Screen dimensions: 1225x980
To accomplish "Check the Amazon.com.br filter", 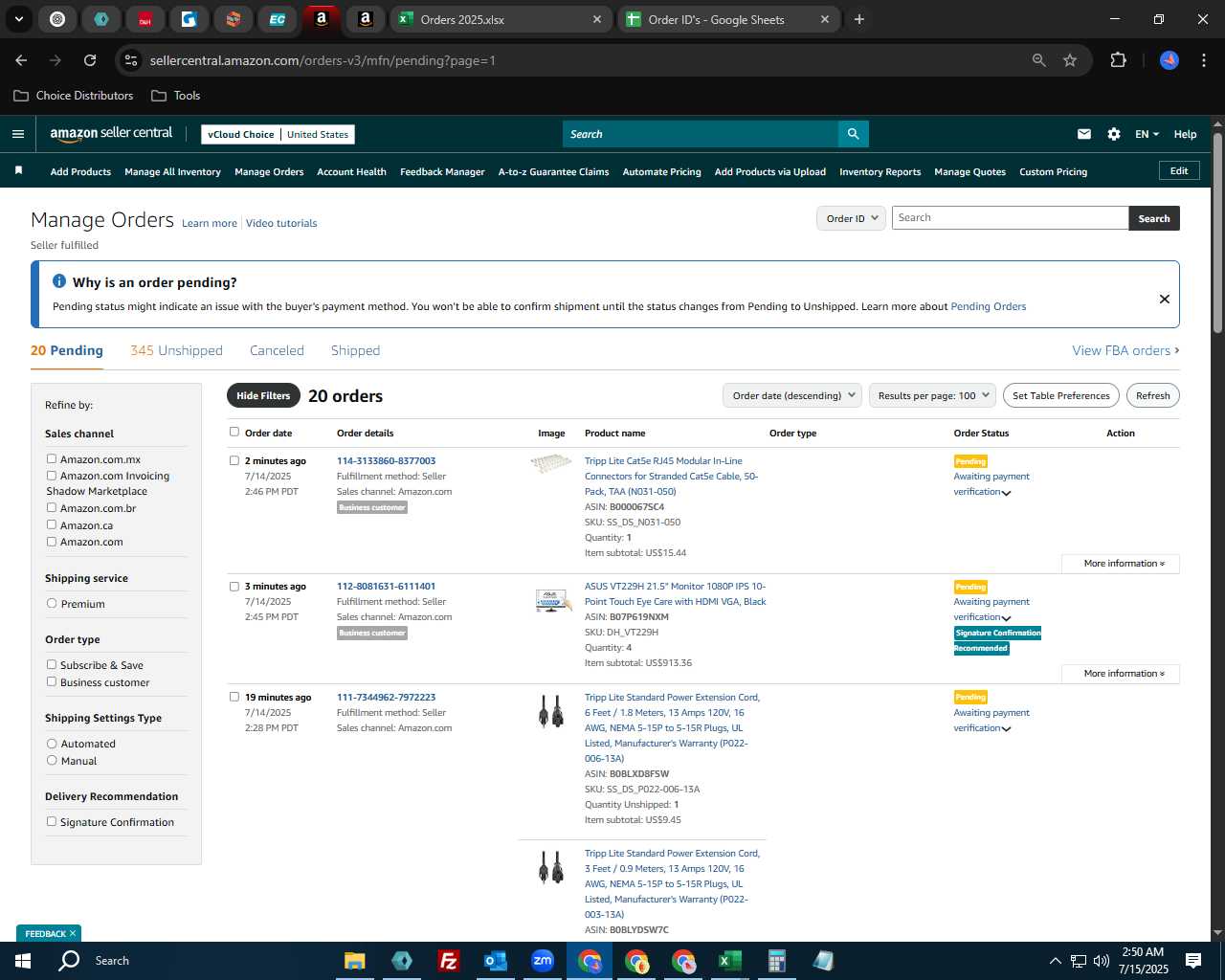I will point(52,507).
